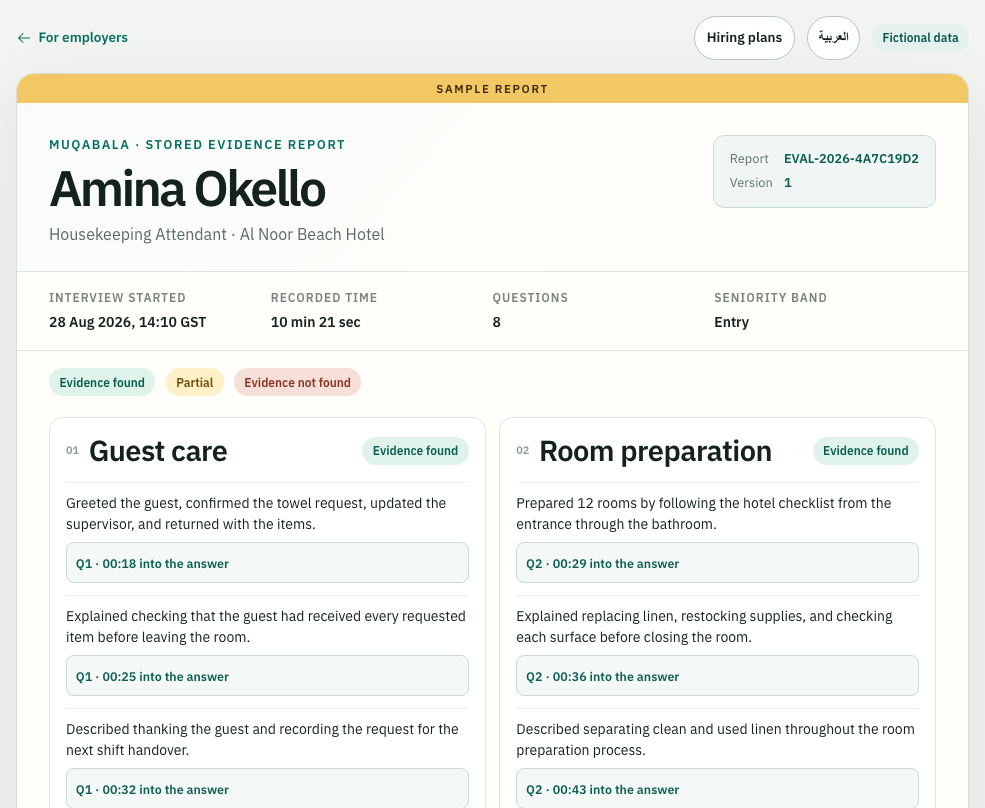Click the Version value 1
This screenshot has height=808, width=985.
pos(788,183)
